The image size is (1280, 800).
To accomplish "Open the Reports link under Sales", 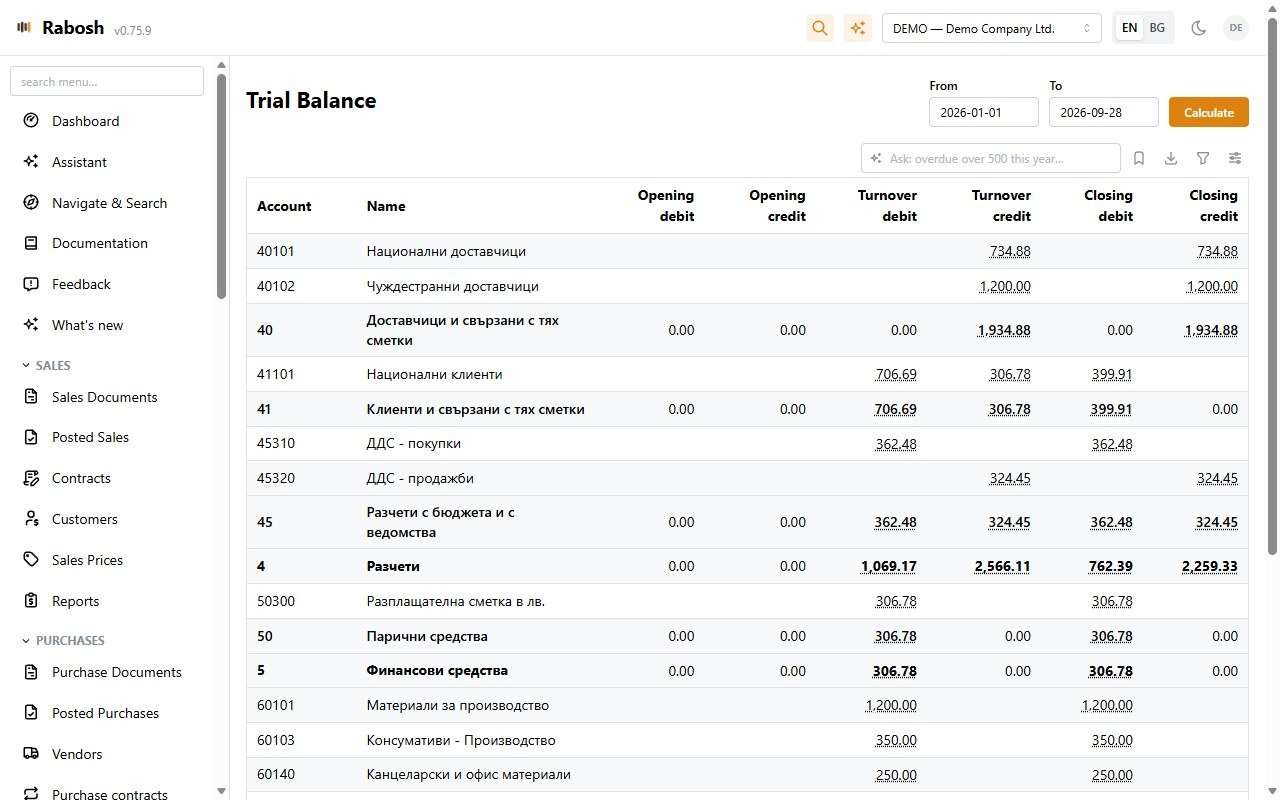I will 76,601.
